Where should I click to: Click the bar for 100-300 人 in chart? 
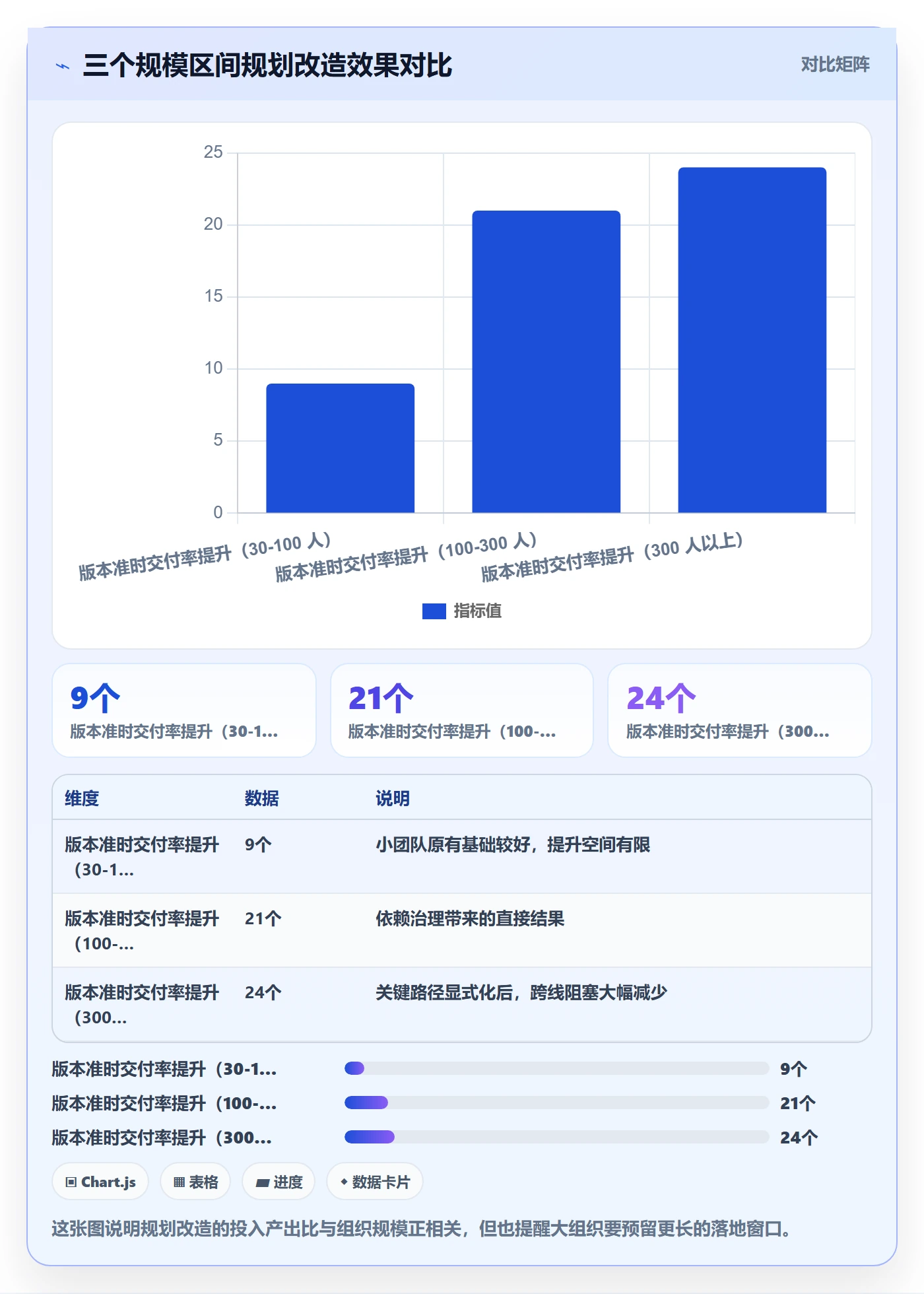click(546, 362)
